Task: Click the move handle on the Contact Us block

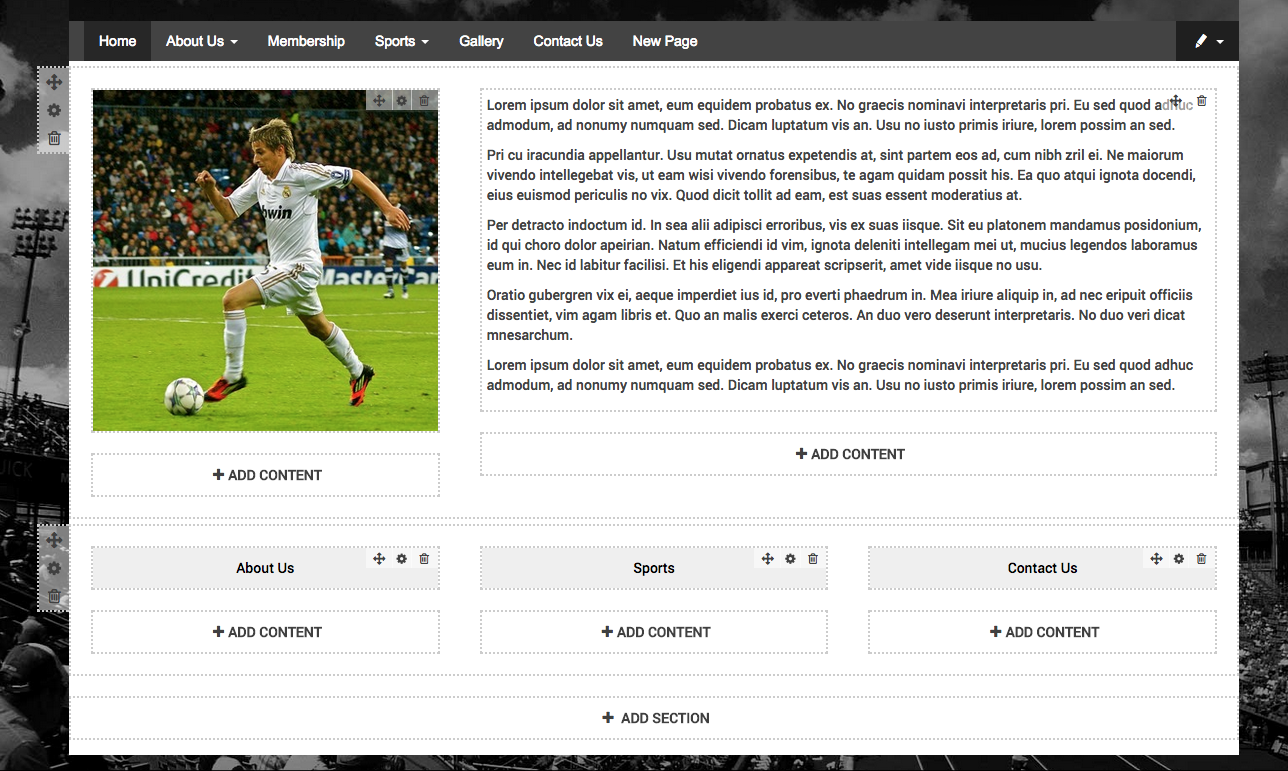Action: [1156, 559]
